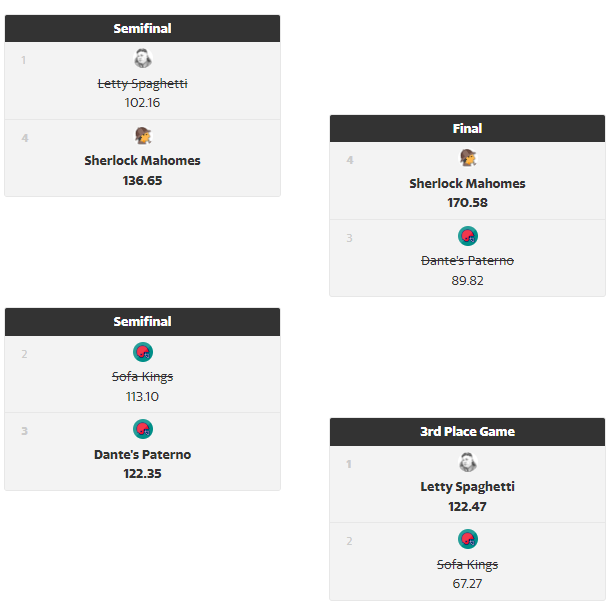Click Dante's Paterno helmet icon in Final

(468, 236)
